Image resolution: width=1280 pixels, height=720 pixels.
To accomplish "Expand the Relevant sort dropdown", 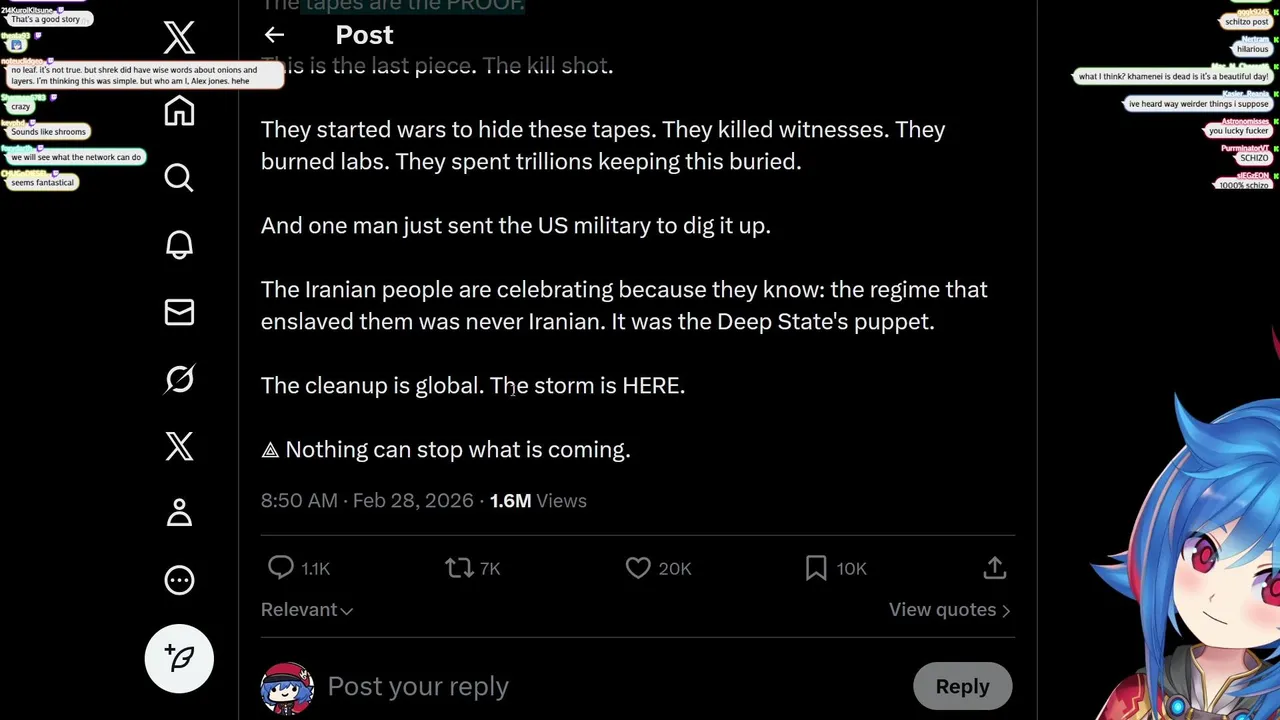I will point(307,610).
